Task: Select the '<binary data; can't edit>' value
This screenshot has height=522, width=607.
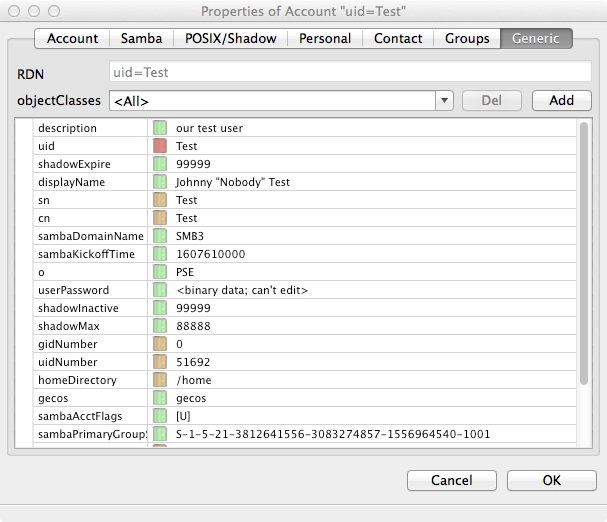Action: (x=242, y=290)
